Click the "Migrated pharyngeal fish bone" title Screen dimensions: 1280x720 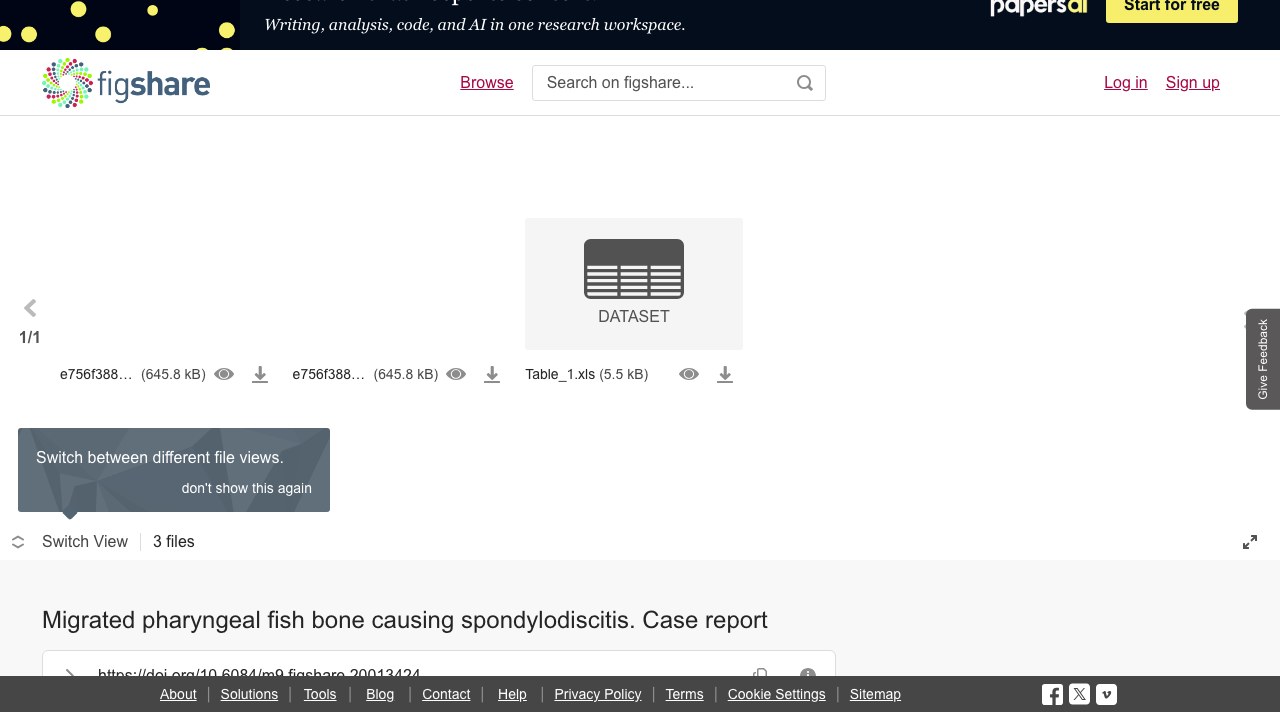point(405,620)
